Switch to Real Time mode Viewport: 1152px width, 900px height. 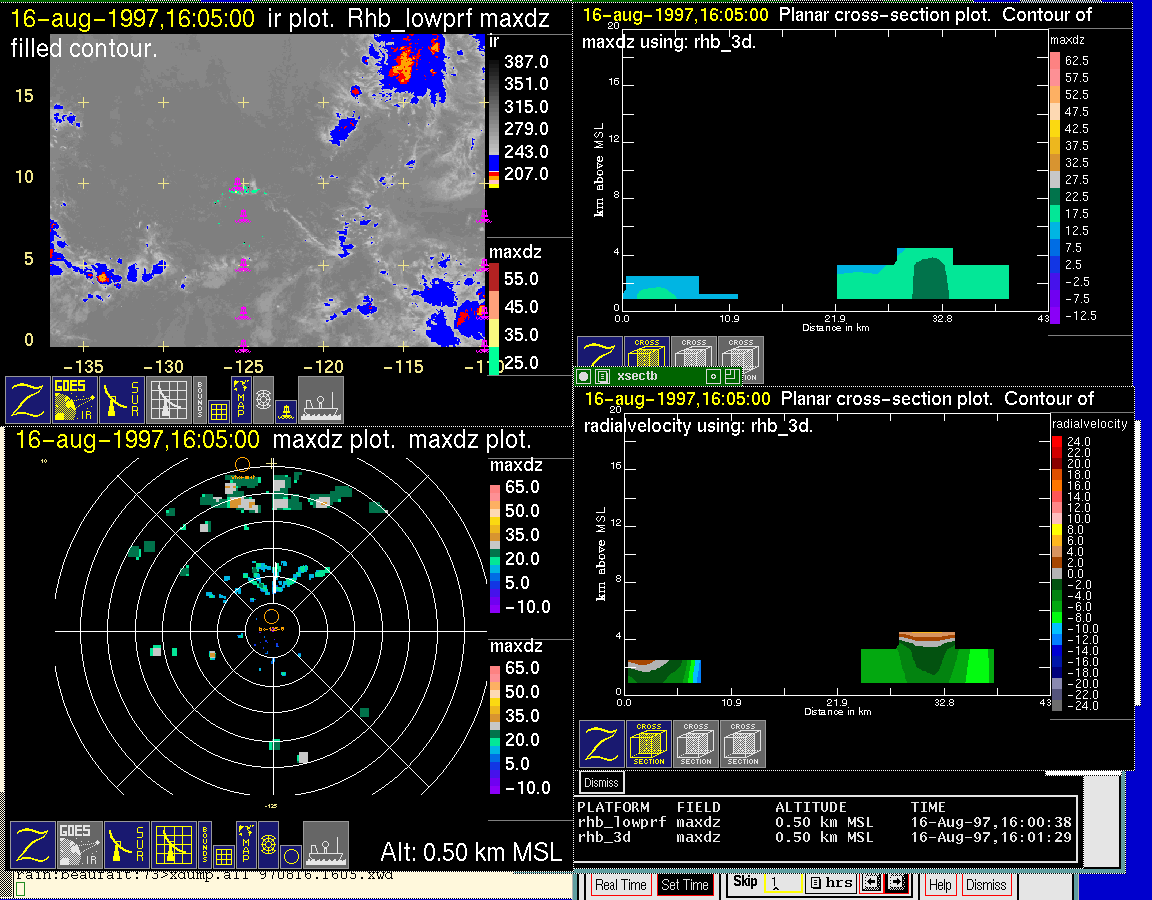pyautogui.click(x=620, y=885)
